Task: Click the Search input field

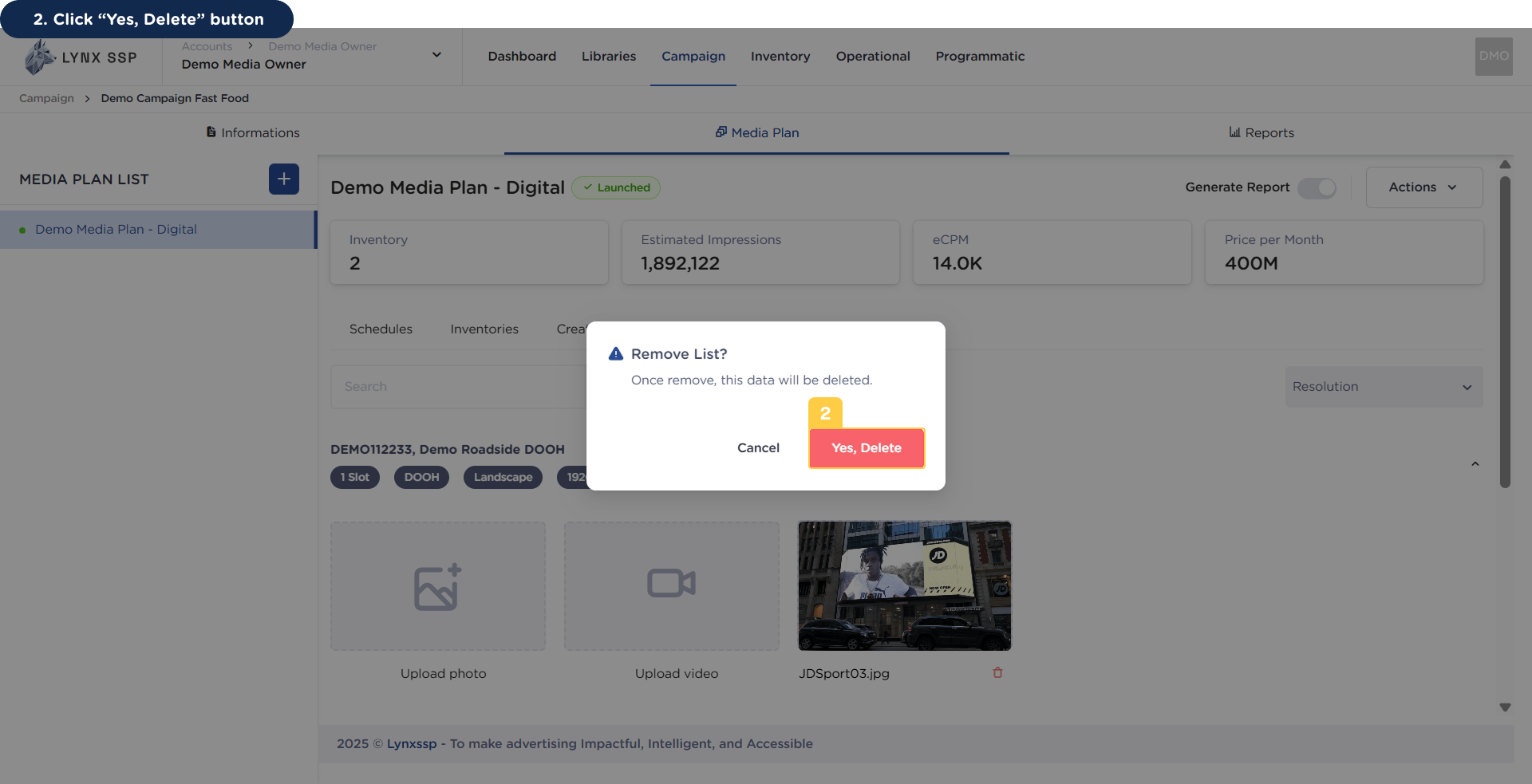Action: [x=459, y=387]
